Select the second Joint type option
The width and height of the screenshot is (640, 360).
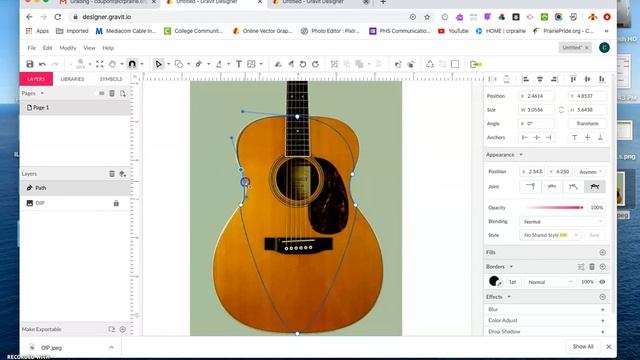pos(551,187)
